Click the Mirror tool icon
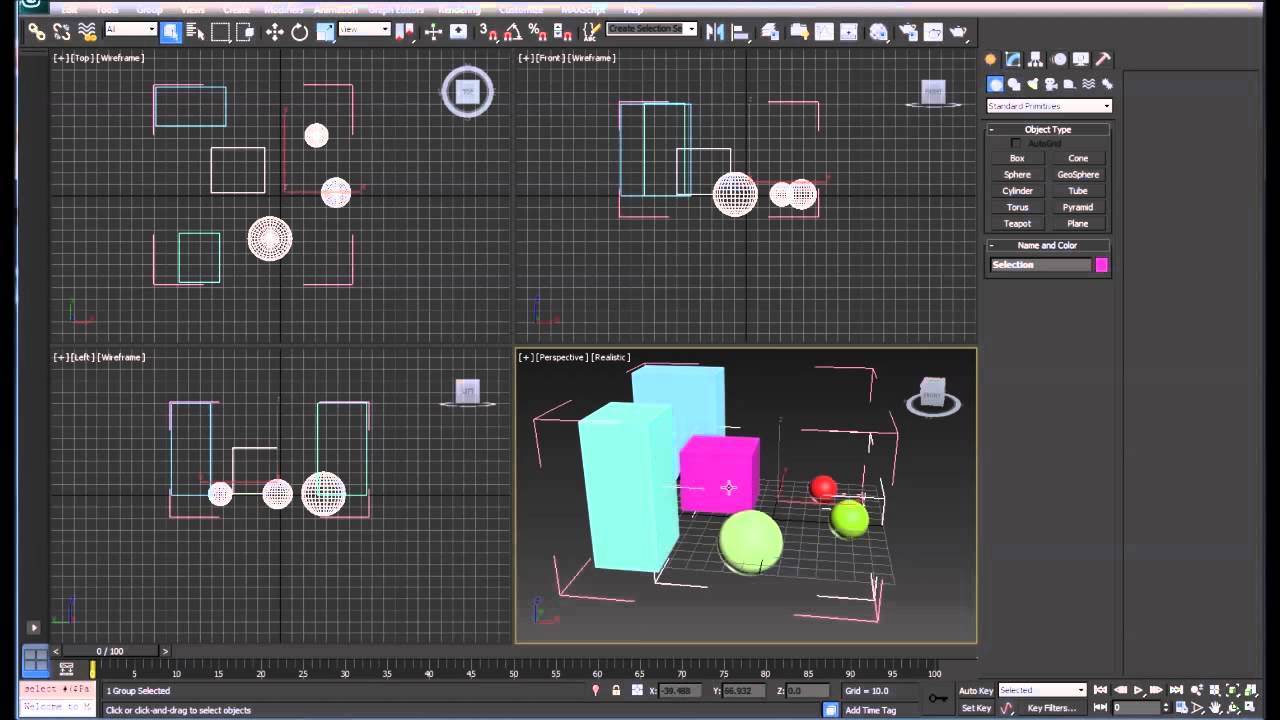This screenshot has height=720, width=1280. pos(714,32)
